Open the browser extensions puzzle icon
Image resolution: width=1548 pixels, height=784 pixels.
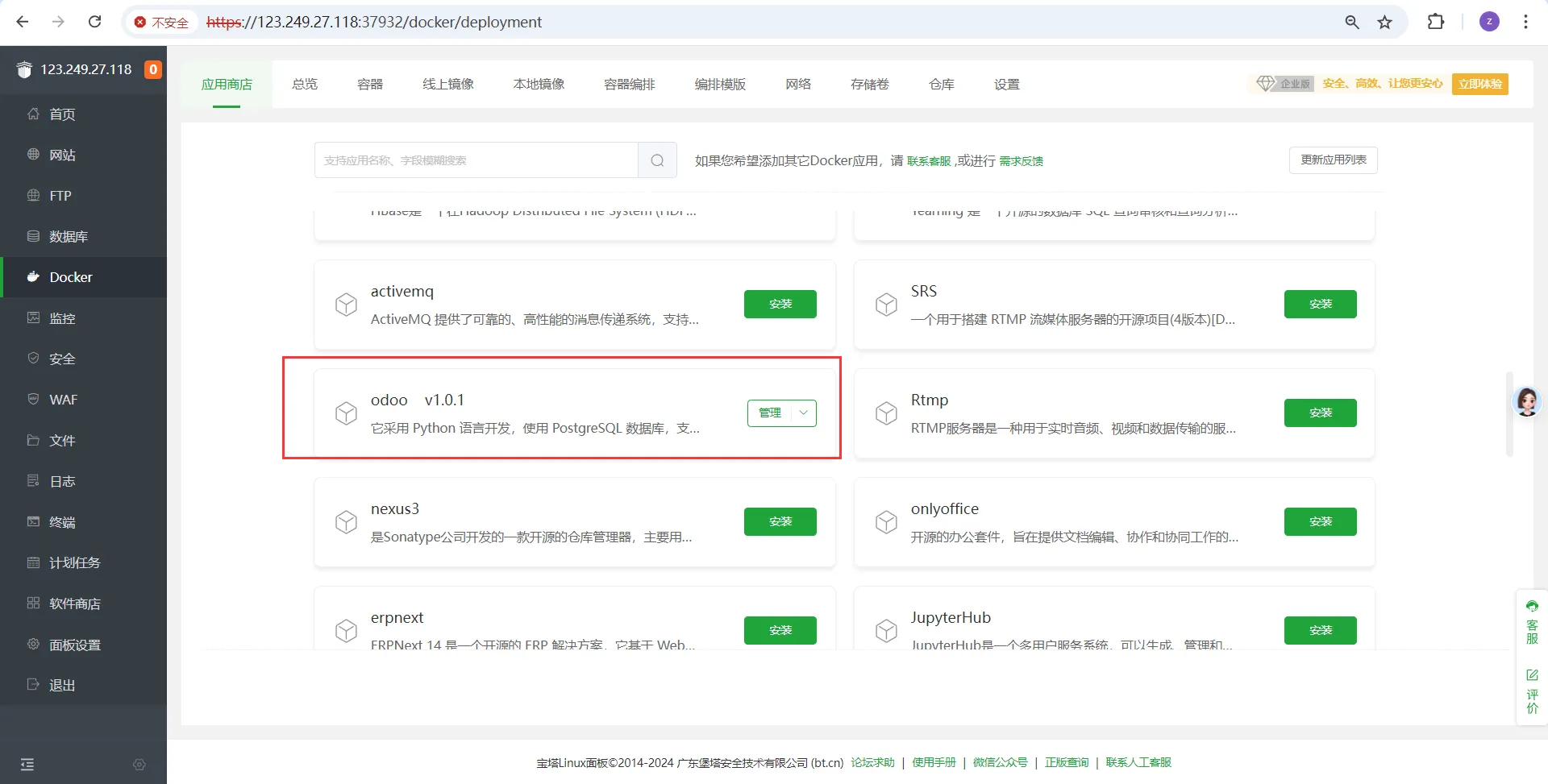click(1436, 22)
